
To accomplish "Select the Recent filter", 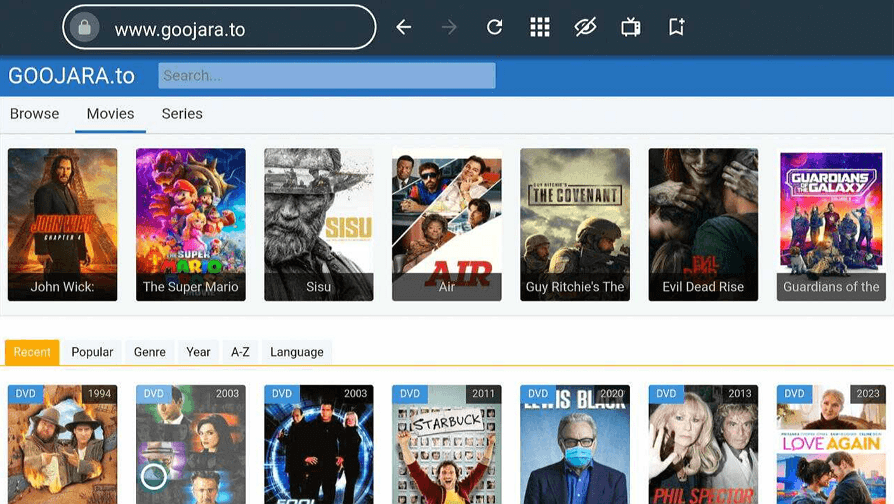I will 32,352.
